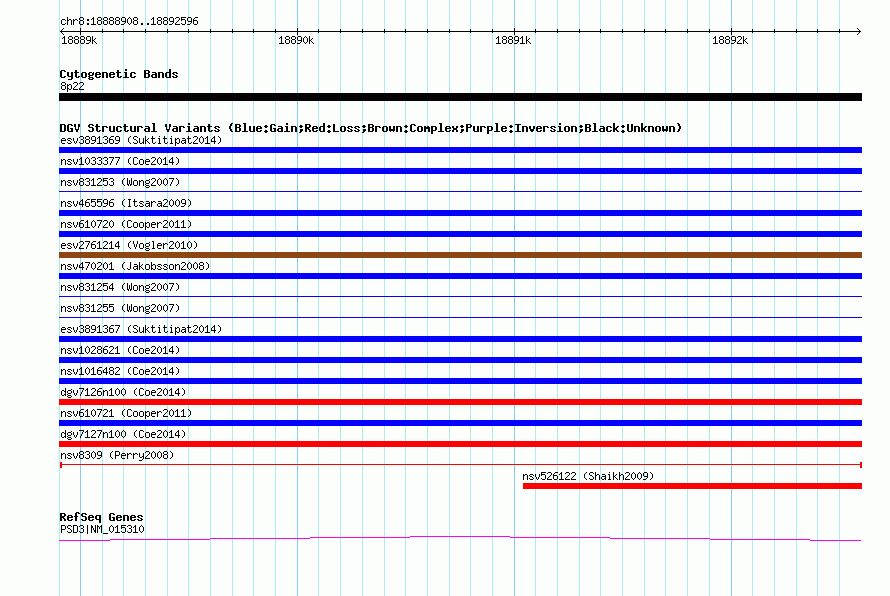Click the nsv610721 (Cooper2011) label
The height and width of the screenshot is (596, 890).
click(126, 413)
